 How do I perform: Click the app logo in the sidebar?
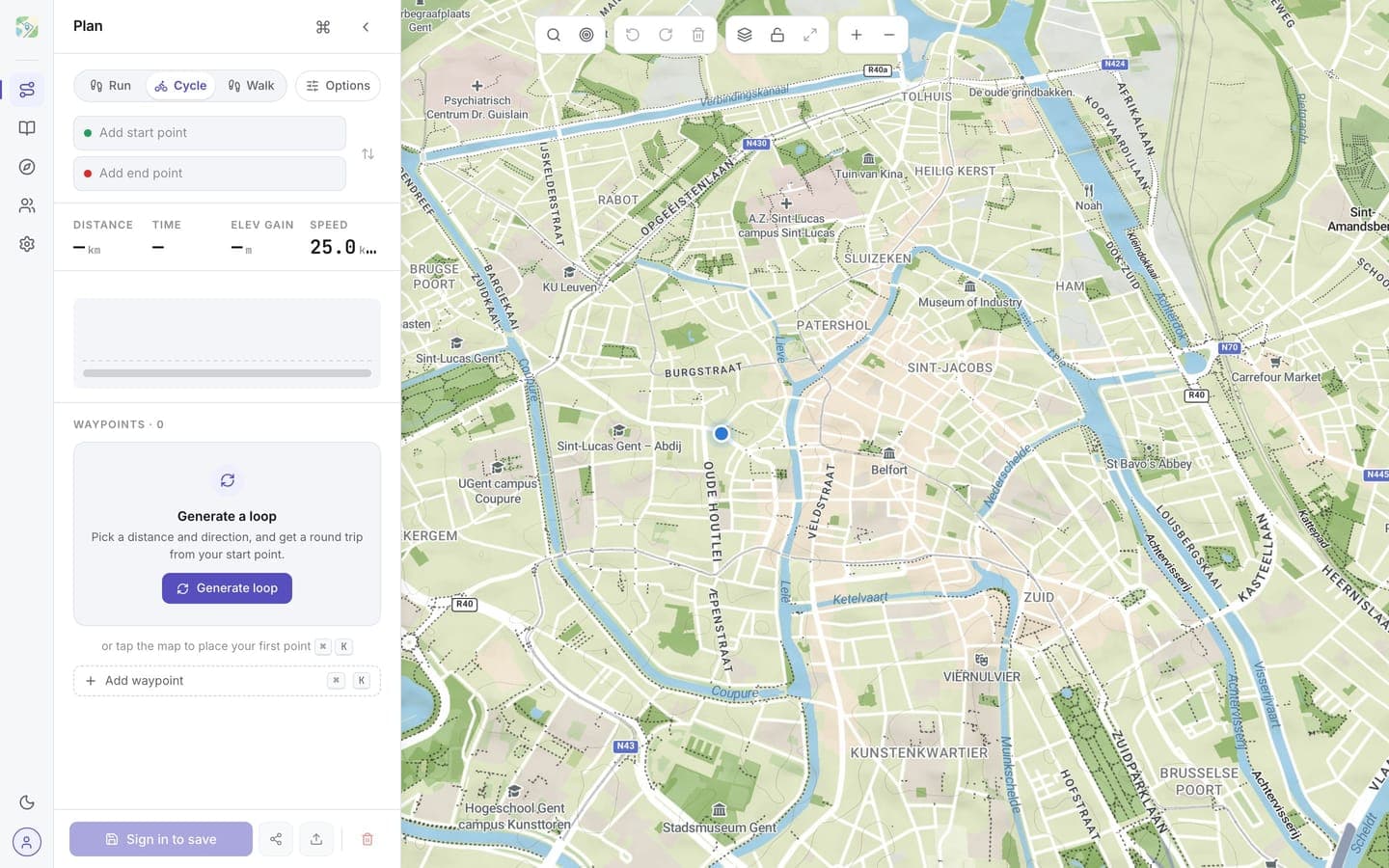pos(27,27)
